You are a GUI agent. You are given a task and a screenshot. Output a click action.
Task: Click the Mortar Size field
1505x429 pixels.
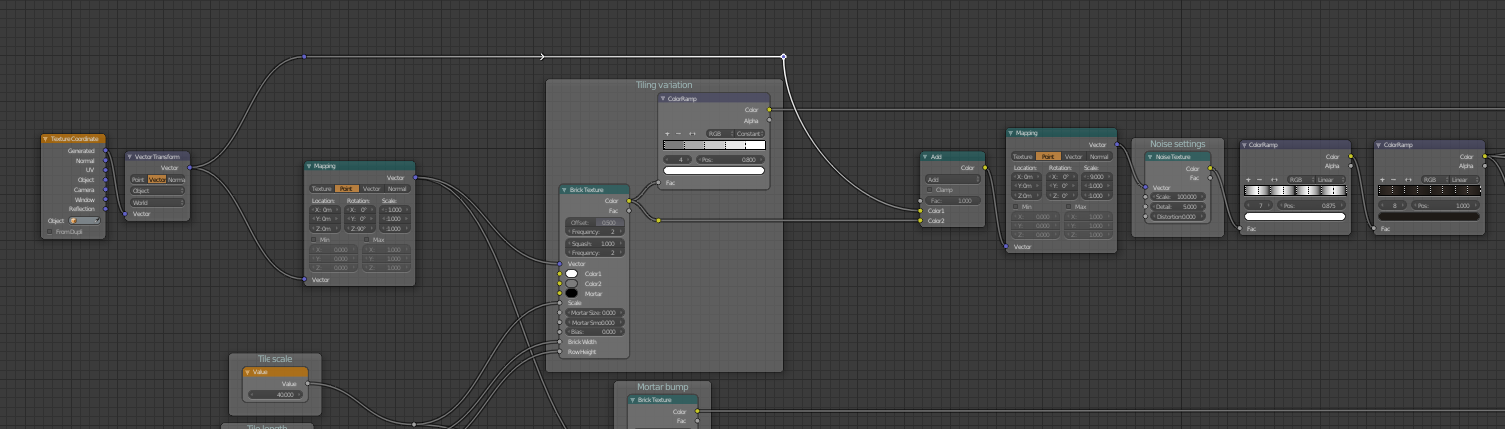pyautogui.click(x=594, y=313)
